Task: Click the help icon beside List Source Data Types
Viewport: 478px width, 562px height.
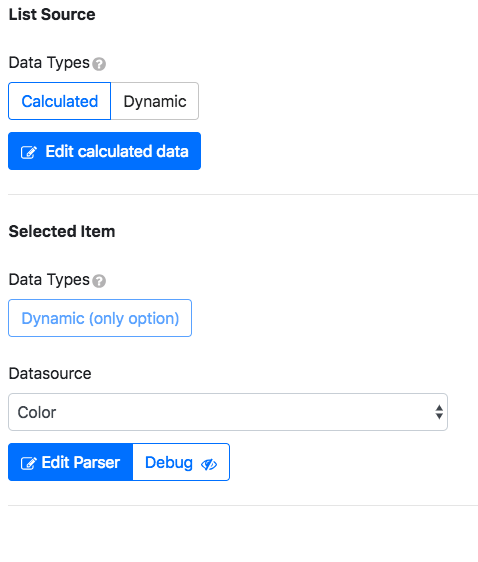Action: pos(99,64)
